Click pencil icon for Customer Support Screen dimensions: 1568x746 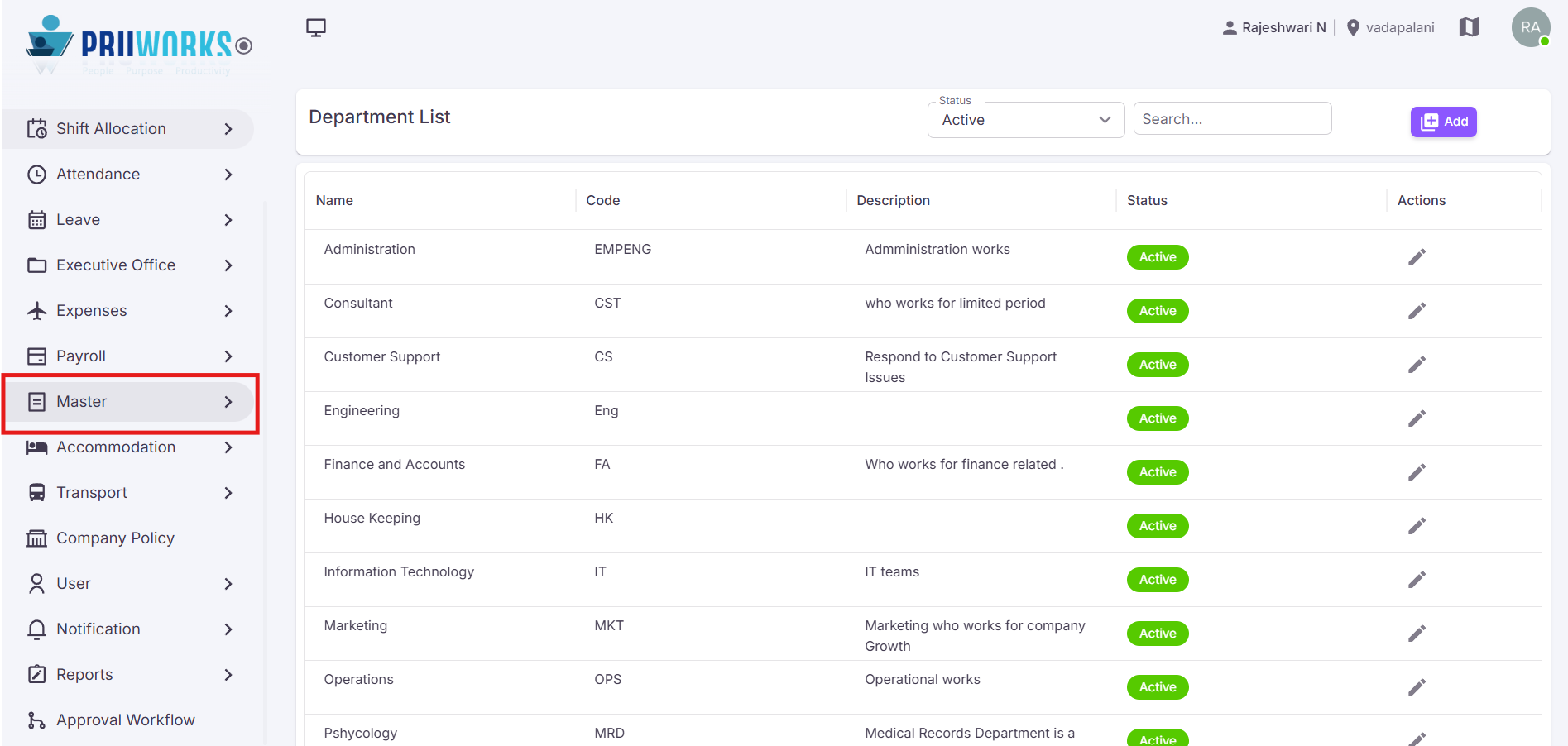point(1417,365)
